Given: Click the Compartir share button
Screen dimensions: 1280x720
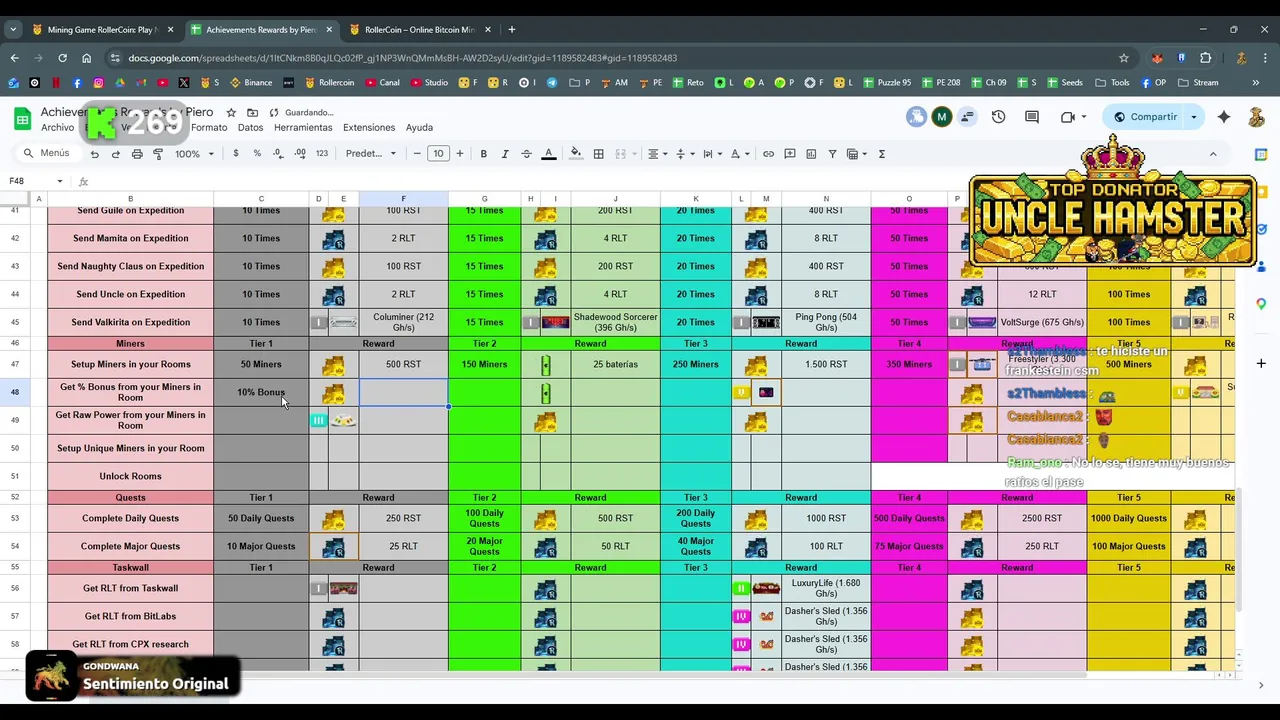Looking at the screenshot, I should (x=1145, y=117).
